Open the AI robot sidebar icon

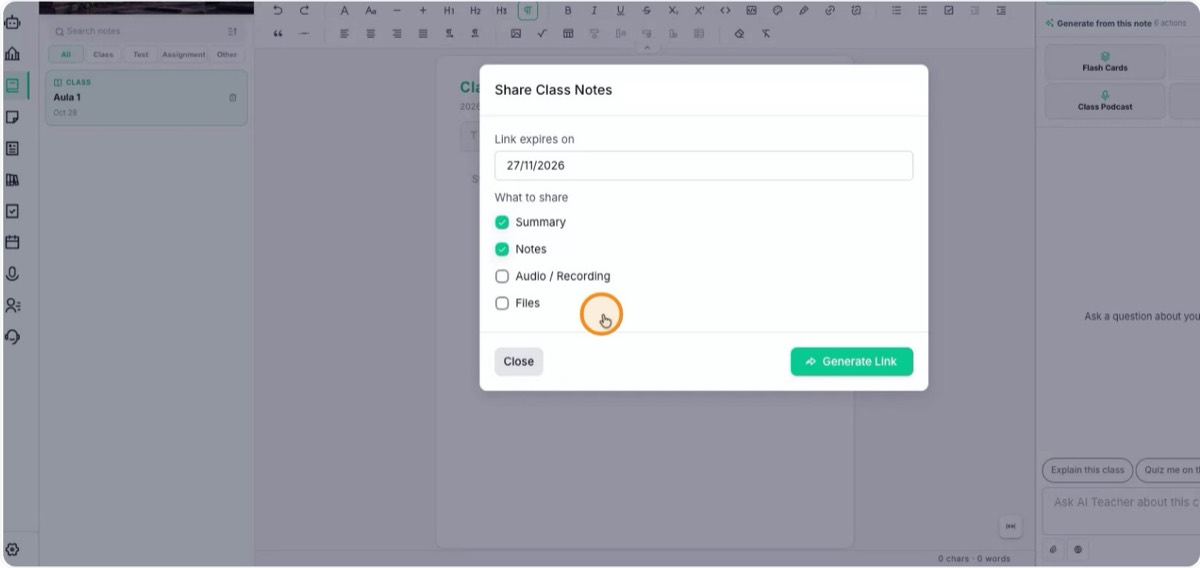point(12,22)
